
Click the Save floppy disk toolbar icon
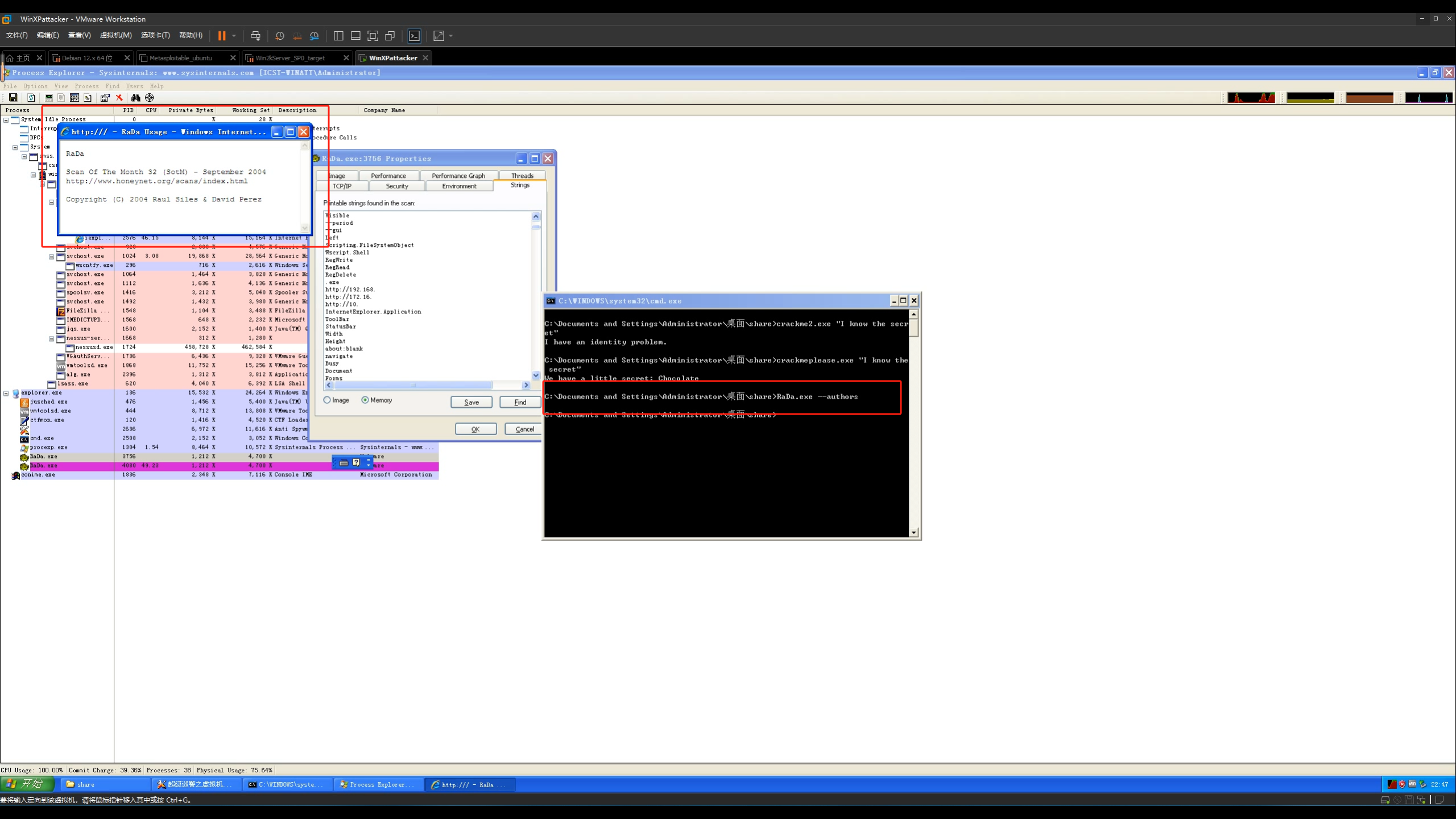pyautogui.click(x=13, y=98)
